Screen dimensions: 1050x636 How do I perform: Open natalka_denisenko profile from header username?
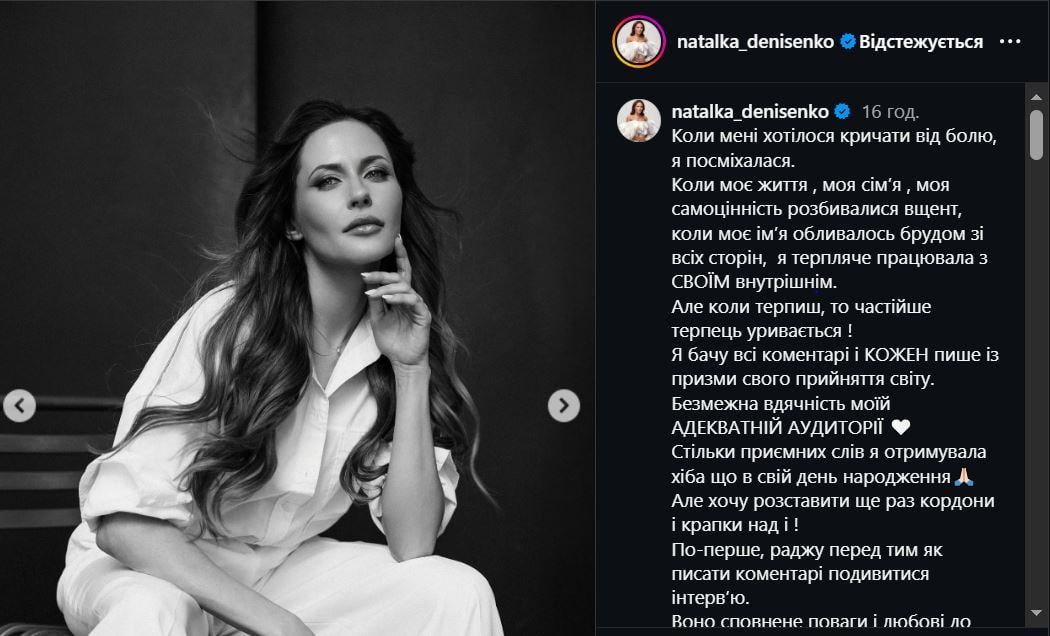pyautogui.click(x=755, y=42)
